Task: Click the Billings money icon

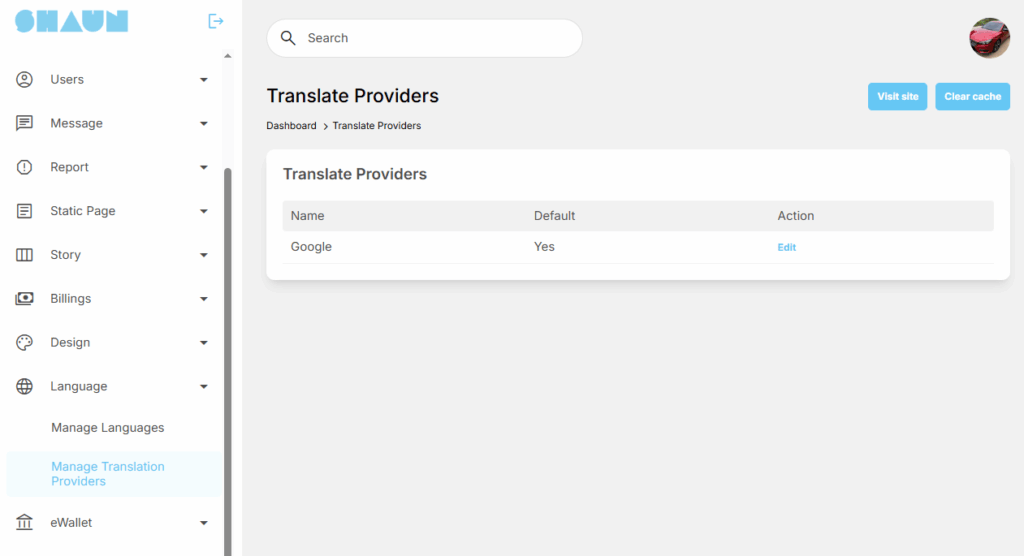Action: (x=25, y=299)
